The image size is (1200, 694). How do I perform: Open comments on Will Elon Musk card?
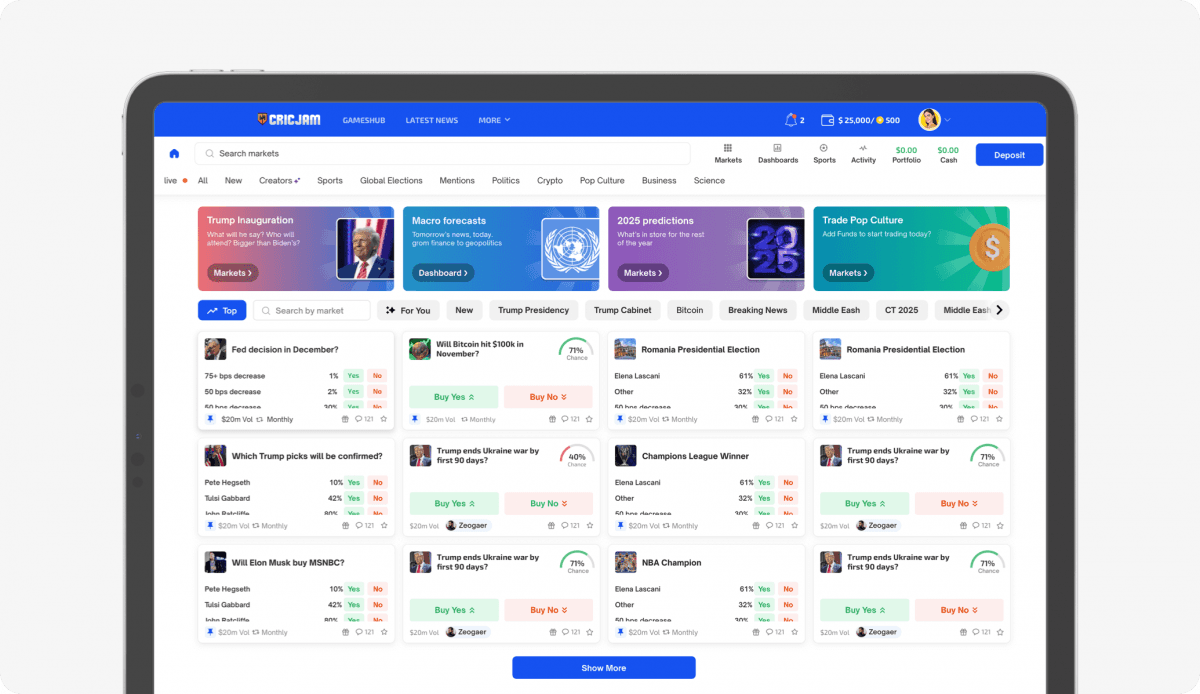tap(365, 632)
